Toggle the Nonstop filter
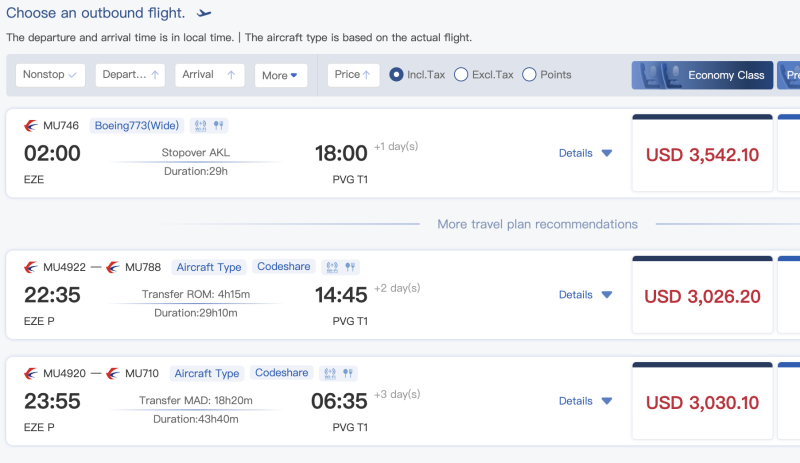 [x=51, y=75]
